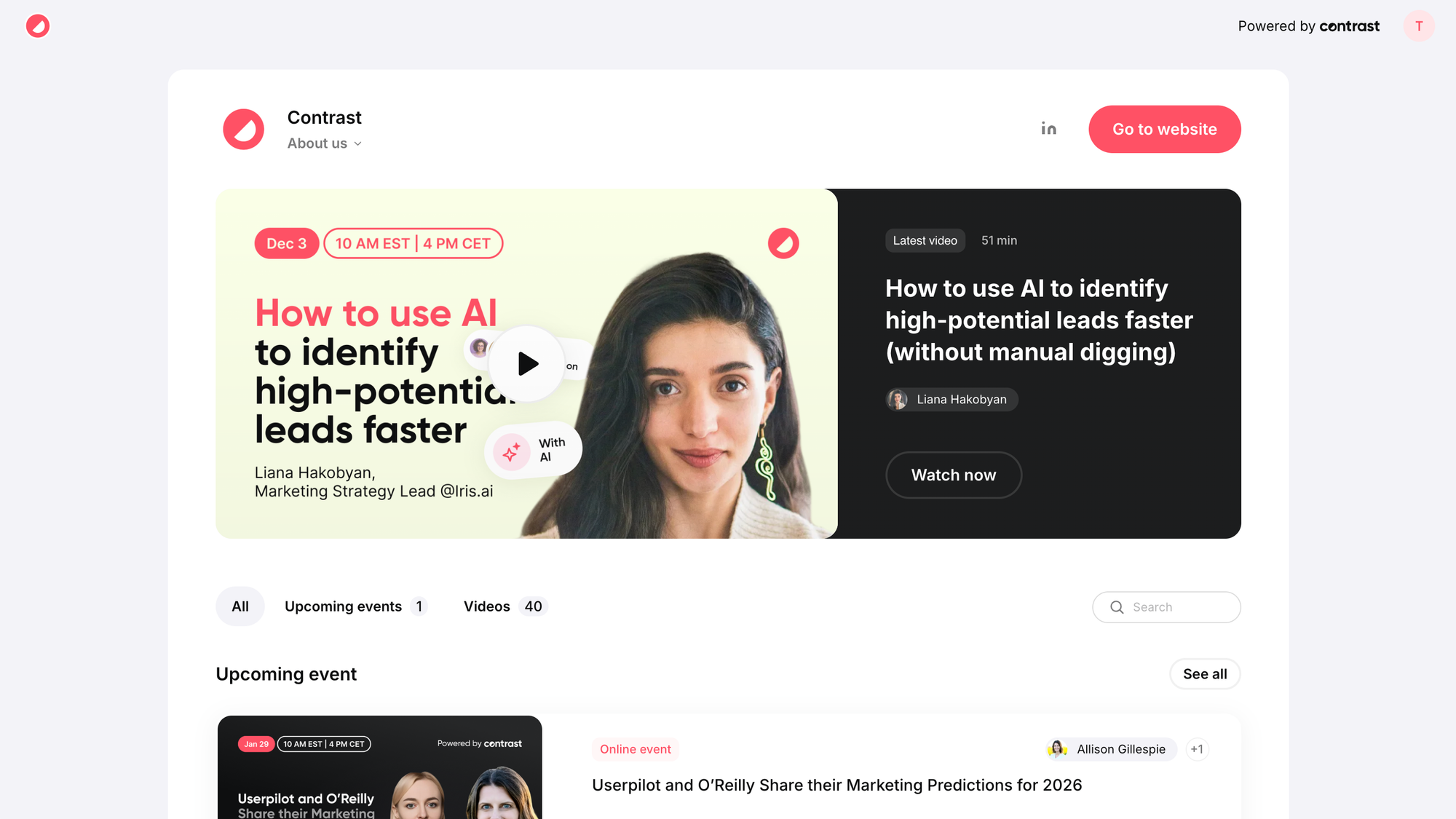Focus the Search input field
1456x819 pixels.
1166,607
